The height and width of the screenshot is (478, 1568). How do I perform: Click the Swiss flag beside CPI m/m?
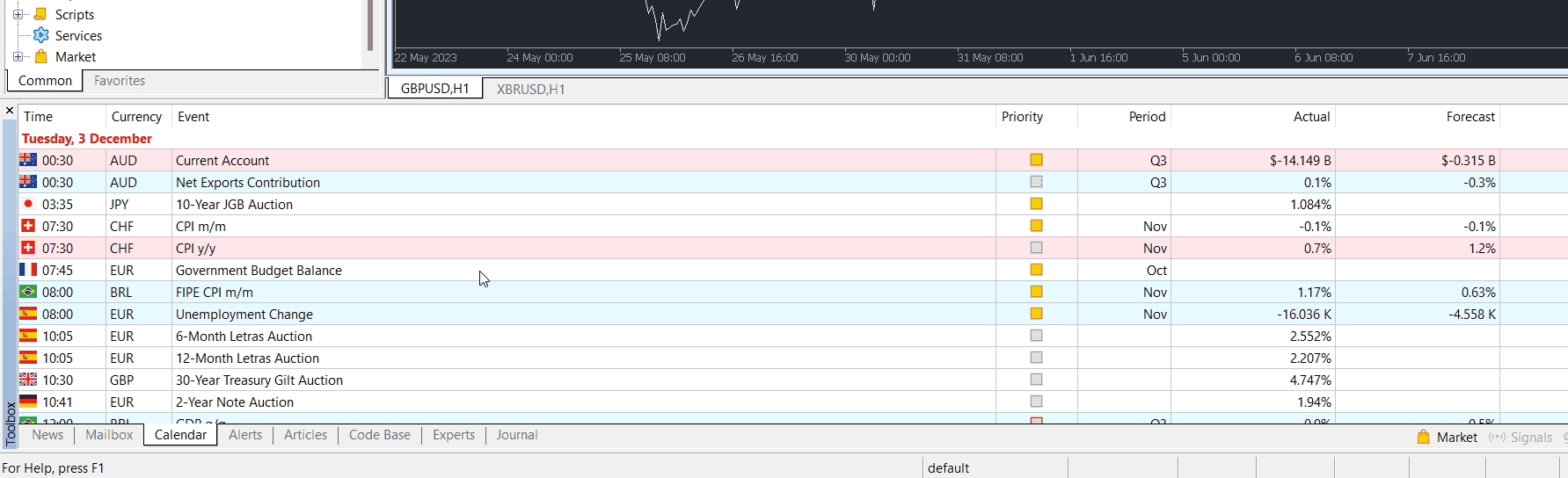tap(28, 226)
